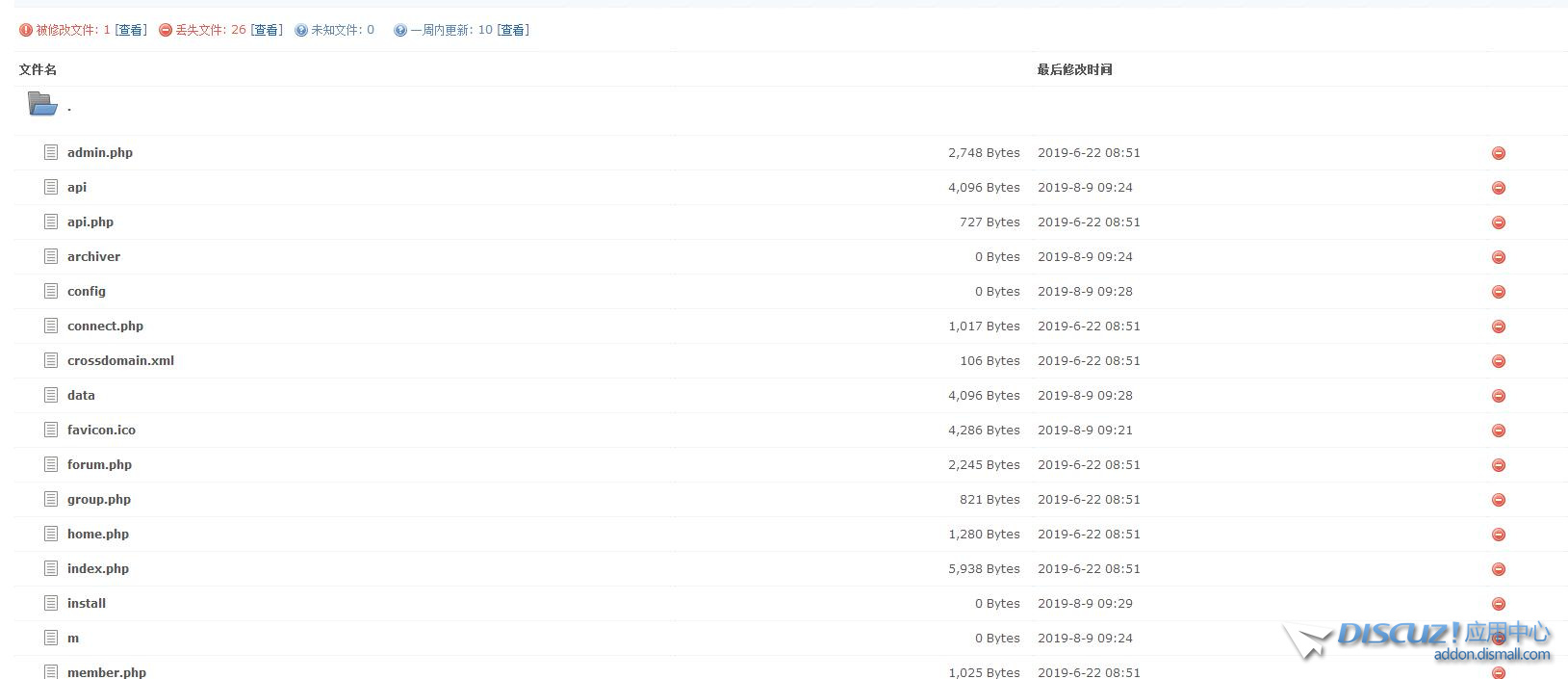This screenshot has height=679, width=1568.
Task: Click the file icon beside admin.php
Action: click(51, 152)
